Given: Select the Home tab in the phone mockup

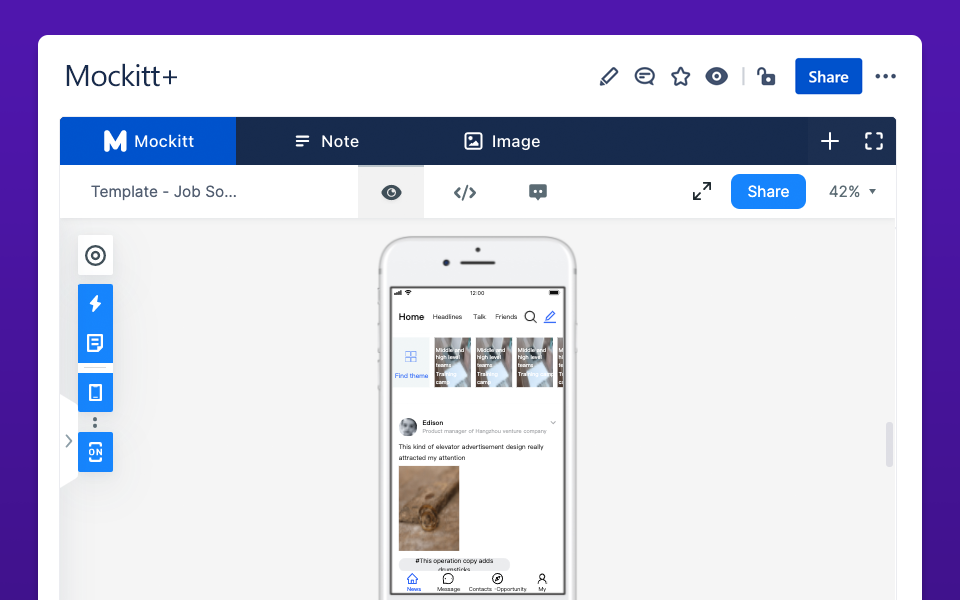Looking at the screenshot, I should 411,317.
